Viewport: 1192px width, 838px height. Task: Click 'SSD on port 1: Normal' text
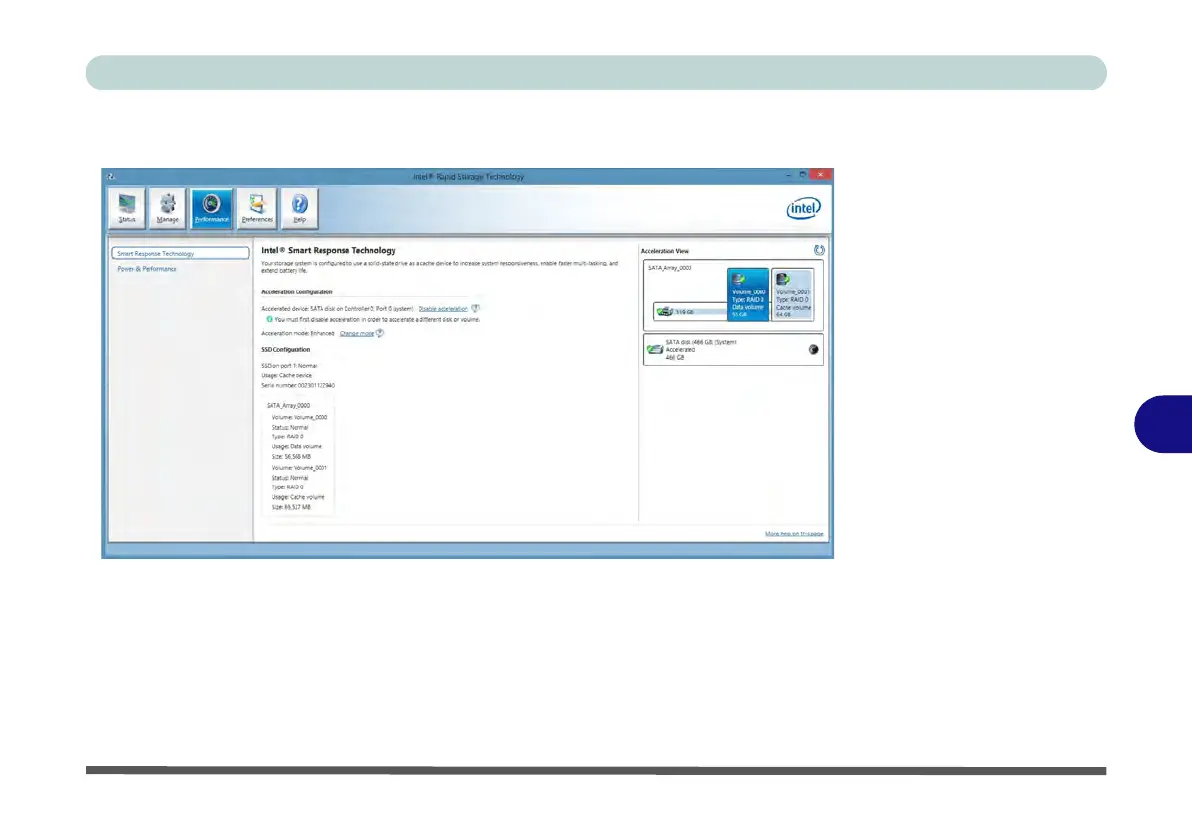pos(289,366)
